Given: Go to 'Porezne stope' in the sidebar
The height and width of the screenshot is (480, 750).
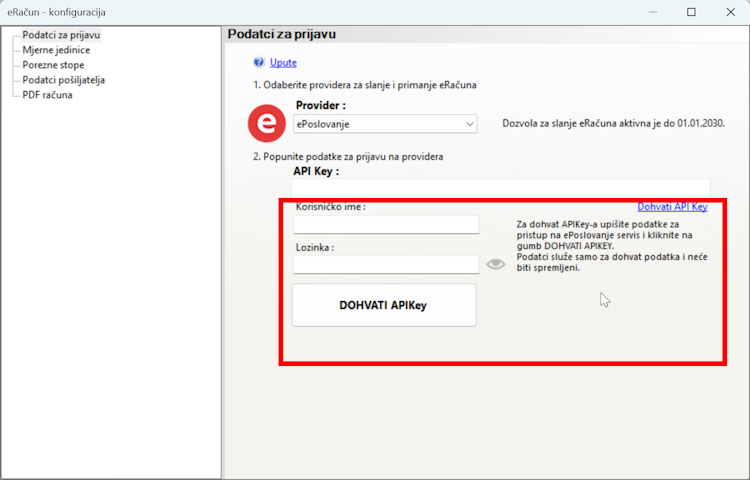Looking at the screenshot, I should point(54,65).
